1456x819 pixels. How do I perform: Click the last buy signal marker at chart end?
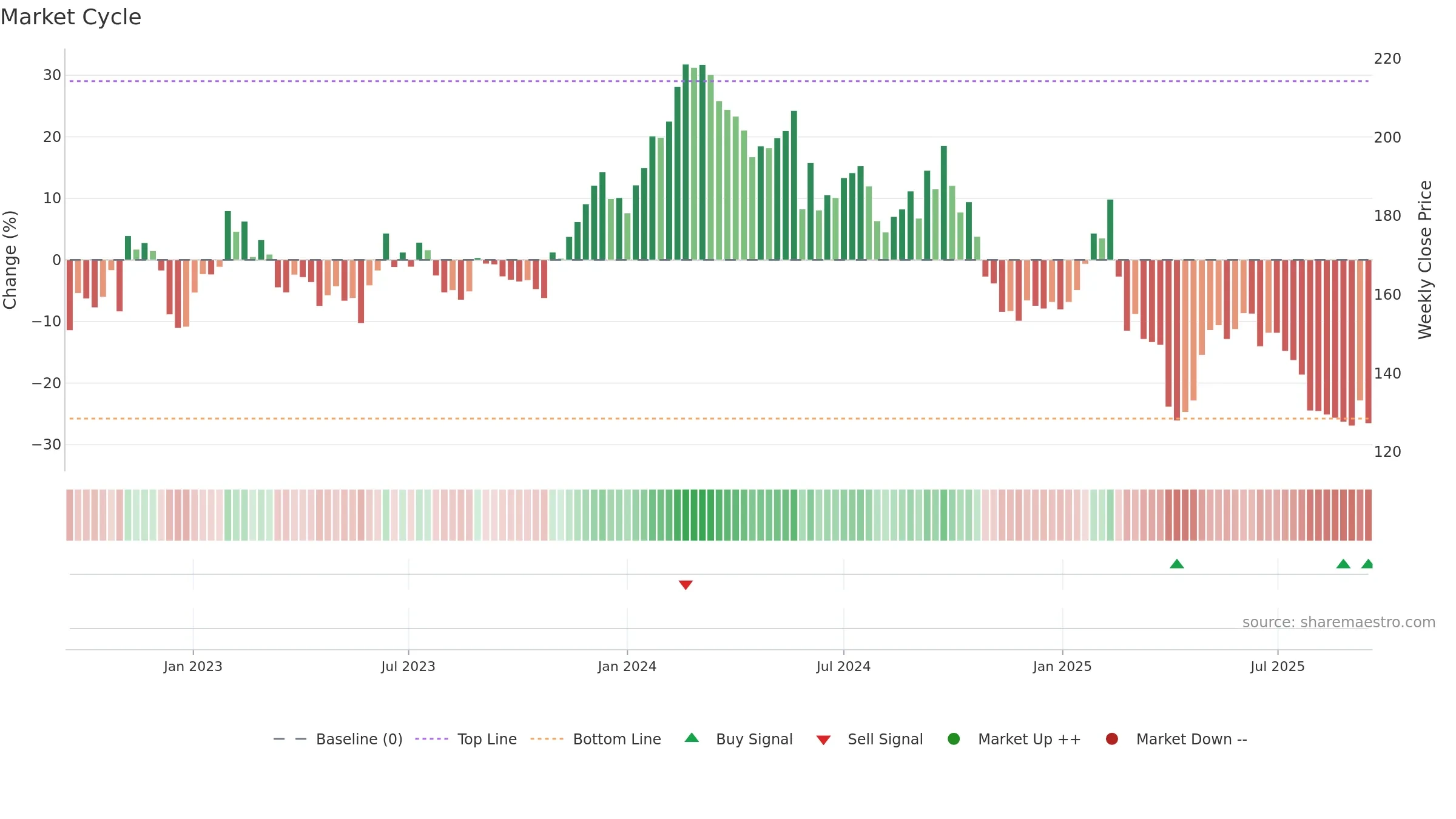[x=1367, y=564]
